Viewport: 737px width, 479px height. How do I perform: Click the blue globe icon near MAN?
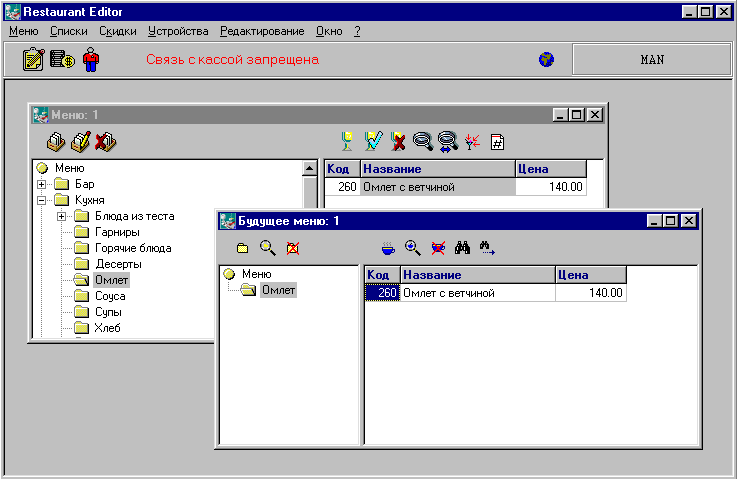(x=546, y=60)
